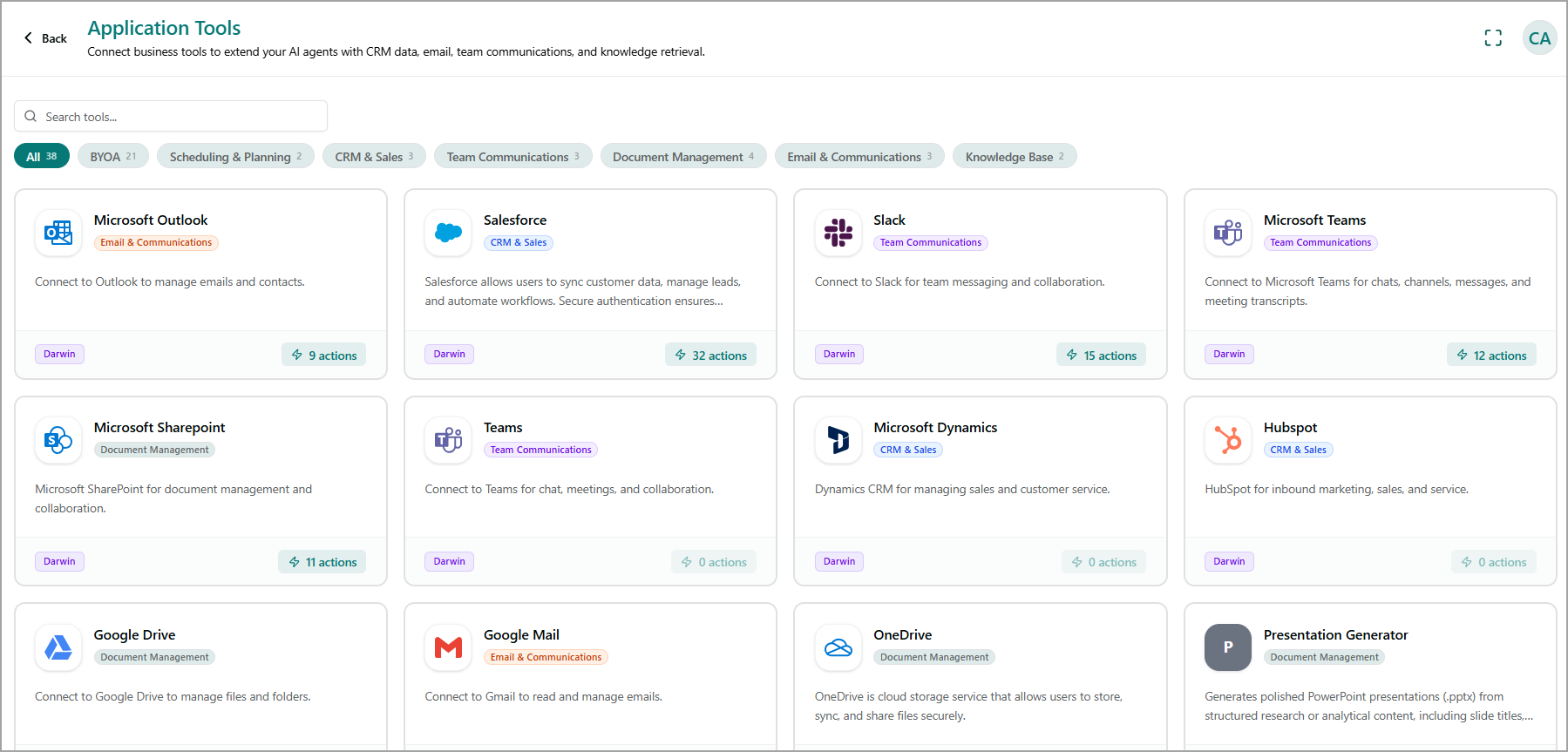The image size is (1568, 752).
Task: Select the Knowledge Base filter
Action: coord(1015,156)
